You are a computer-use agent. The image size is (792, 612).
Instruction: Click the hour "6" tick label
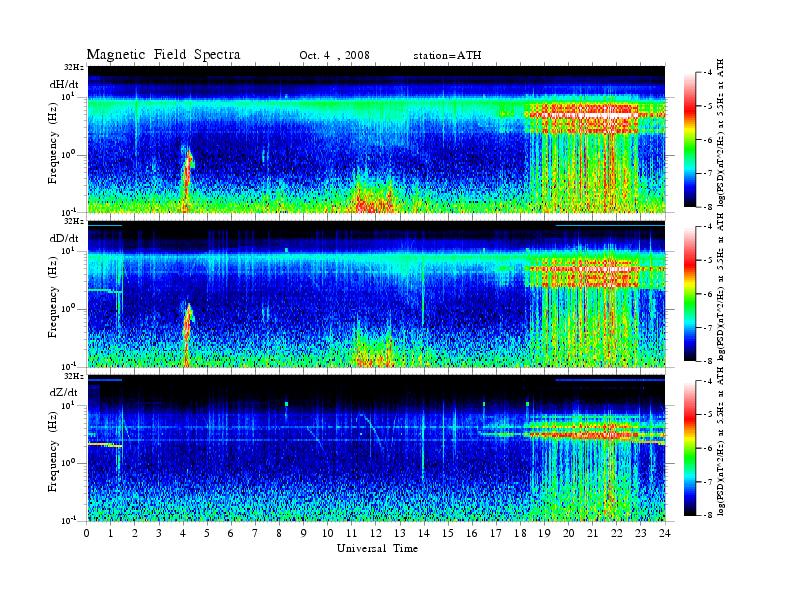(231, 534)
